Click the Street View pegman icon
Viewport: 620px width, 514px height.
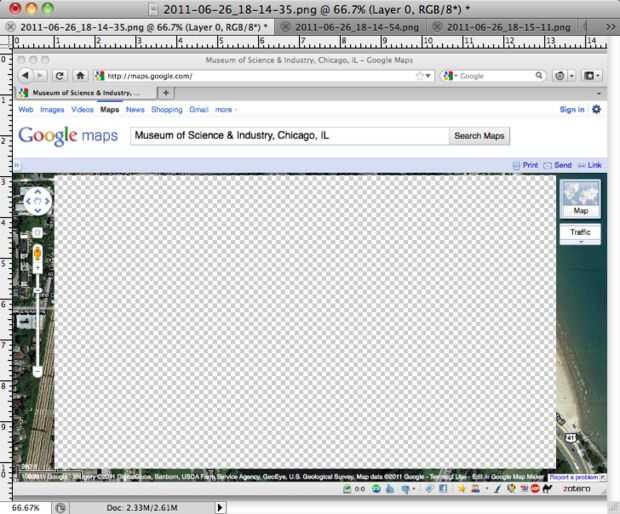pyautogui.click(x=38, y=253)
